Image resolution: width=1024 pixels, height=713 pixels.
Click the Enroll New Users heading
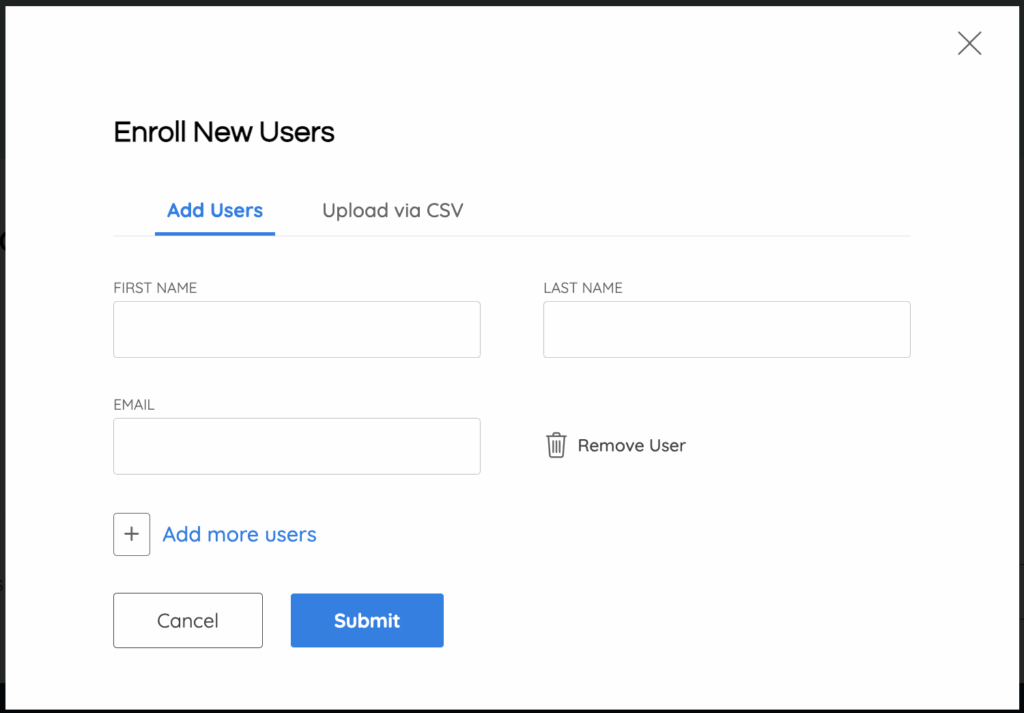click(x=224, y=133)
